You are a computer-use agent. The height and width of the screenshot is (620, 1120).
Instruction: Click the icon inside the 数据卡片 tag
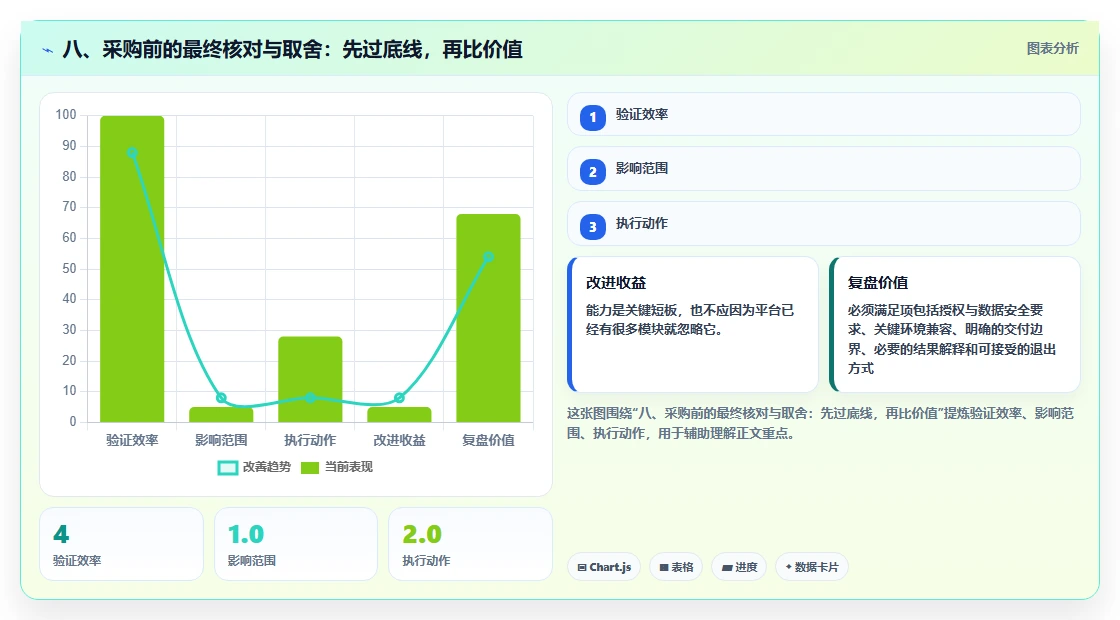click(789, 566)
